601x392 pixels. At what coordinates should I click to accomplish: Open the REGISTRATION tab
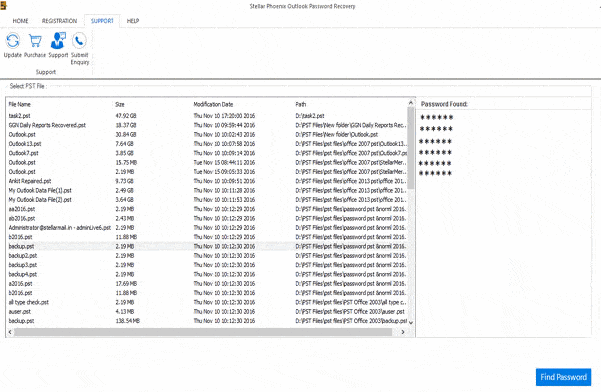59,21
